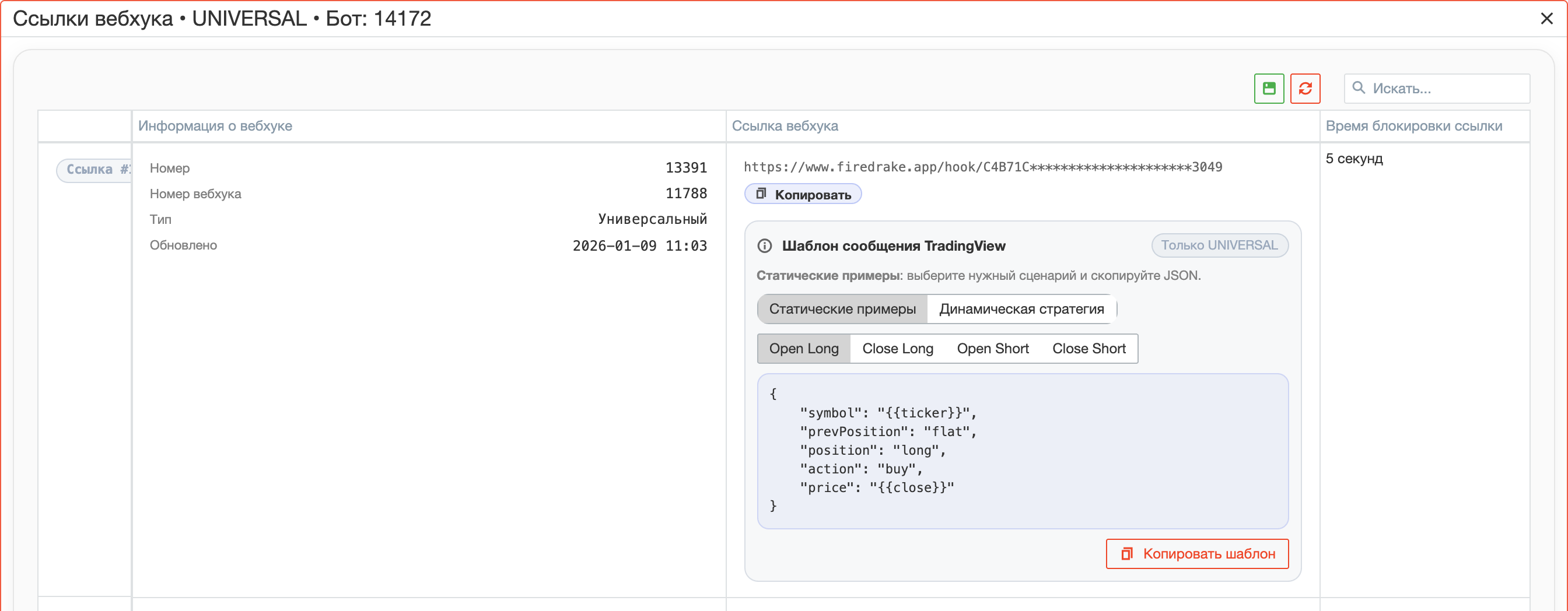Copy the webhook URL with Копировать button
This screenshot has width=1568, height=611.
coord(803,195)
